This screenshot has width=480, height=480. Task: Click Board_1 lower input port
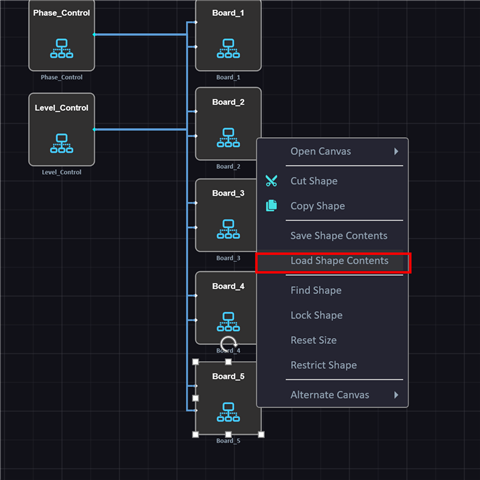point(196,47)
